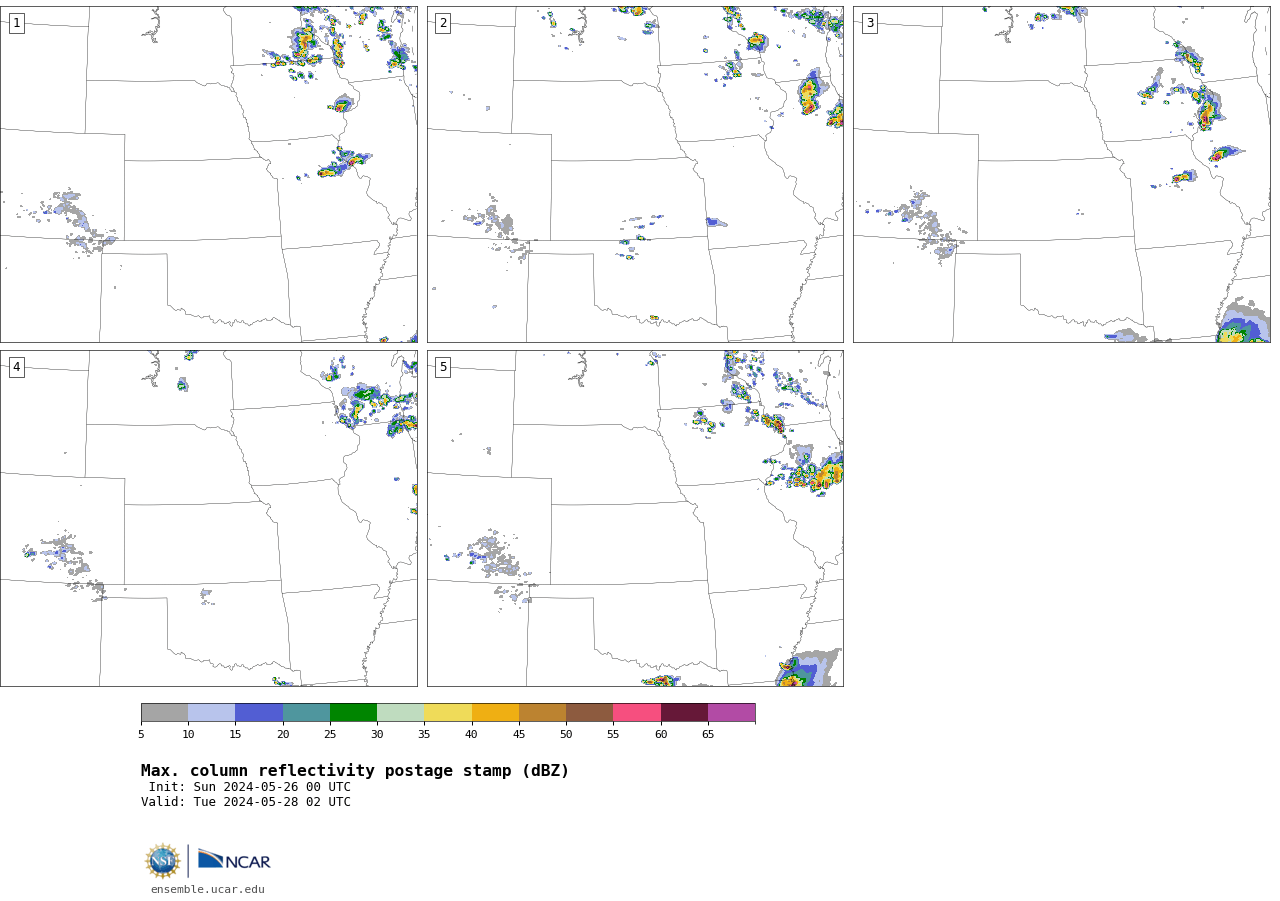The image size is (1280, 901).
Task: Click the NCAR logo
Action: click(234, 860)
